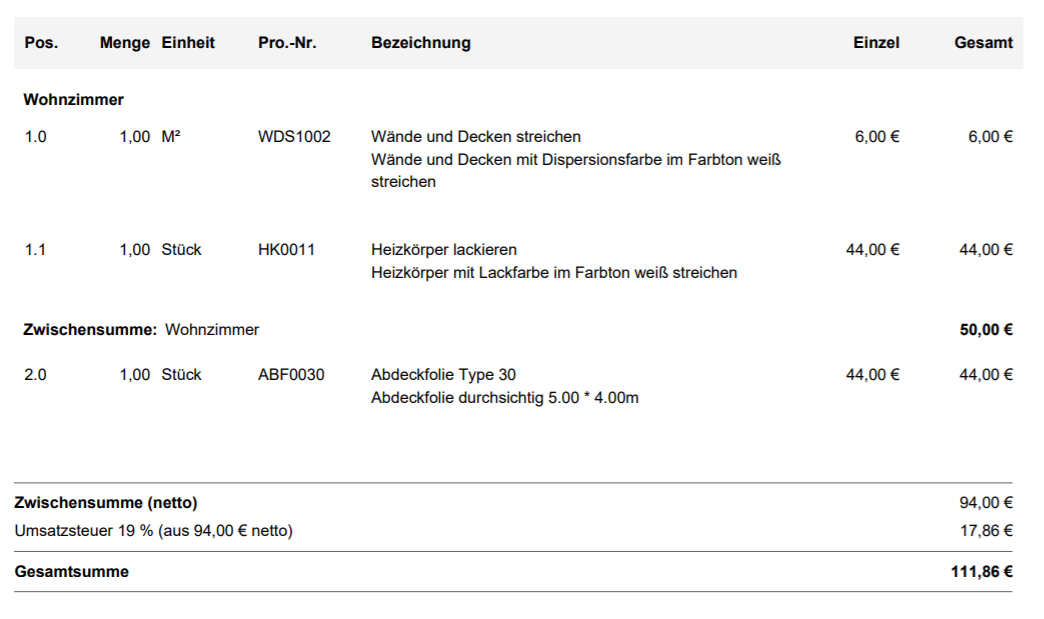Click the Einzel column header
The image size is (1044, 619).
pyautogui.click(x=876, y=43)
